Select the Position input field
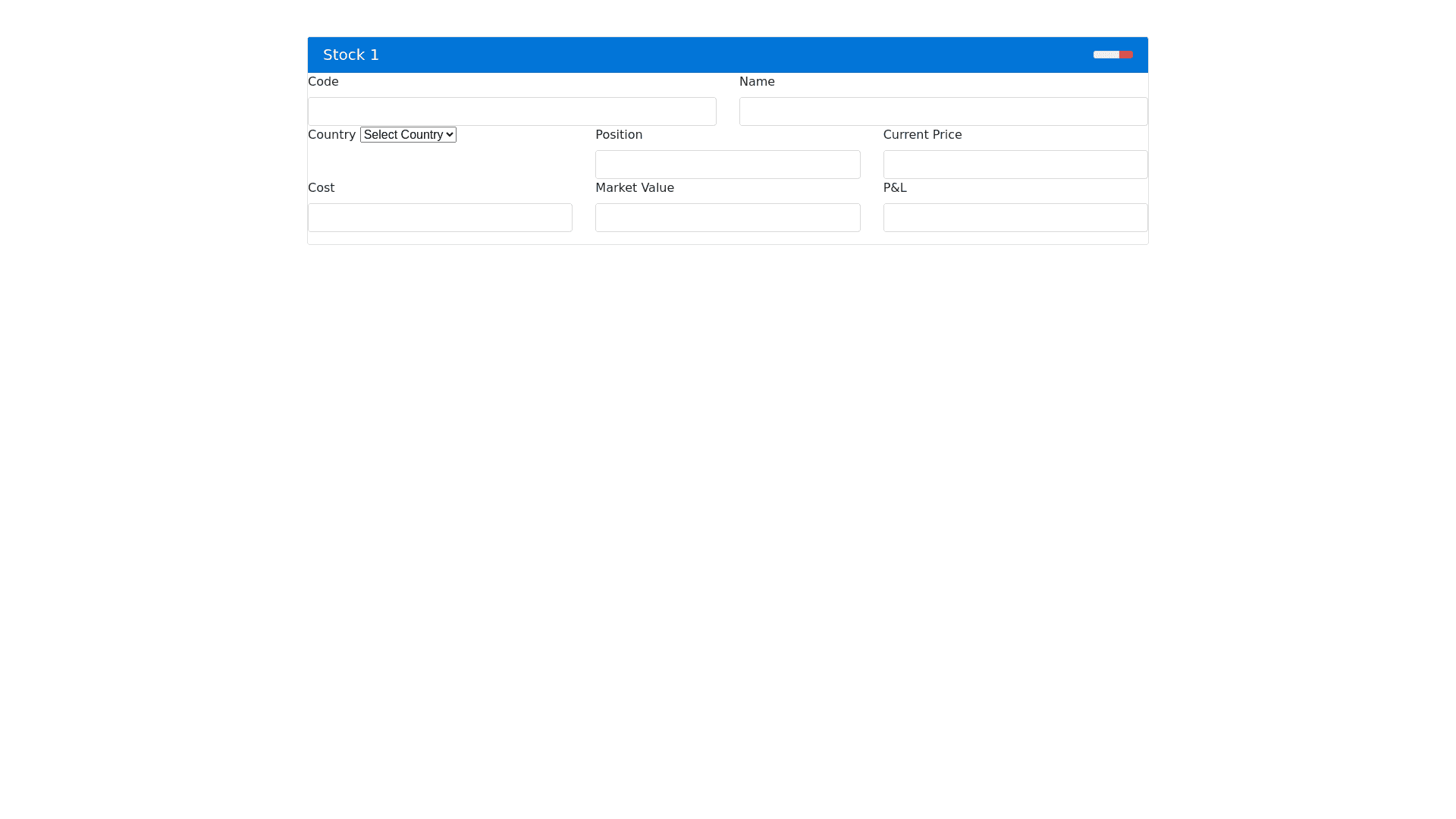The width and height of the screenshot is (1456, 819). pos(727,165)
